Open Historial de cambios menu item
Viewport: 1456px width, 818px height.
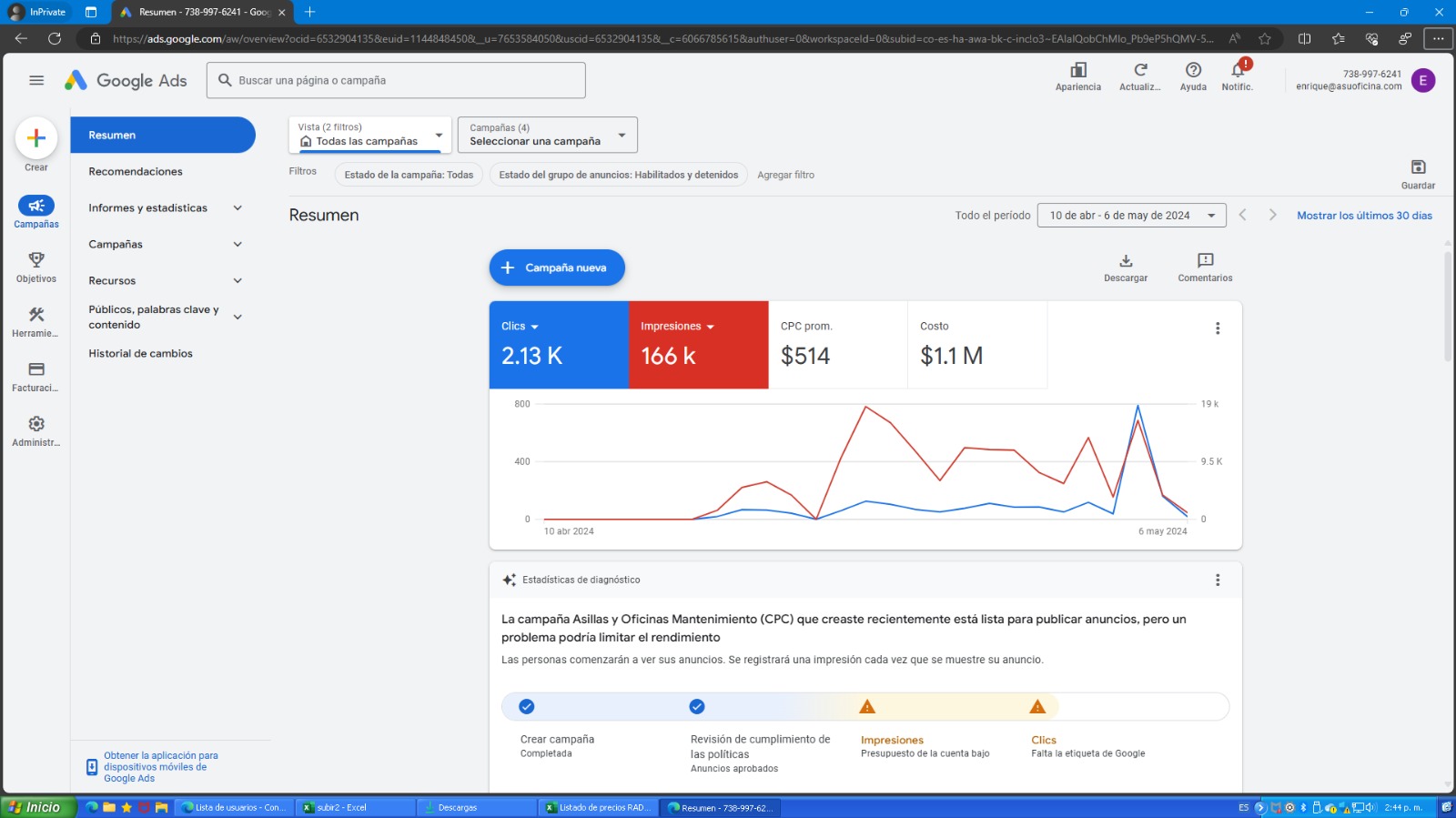pos(141,354)
